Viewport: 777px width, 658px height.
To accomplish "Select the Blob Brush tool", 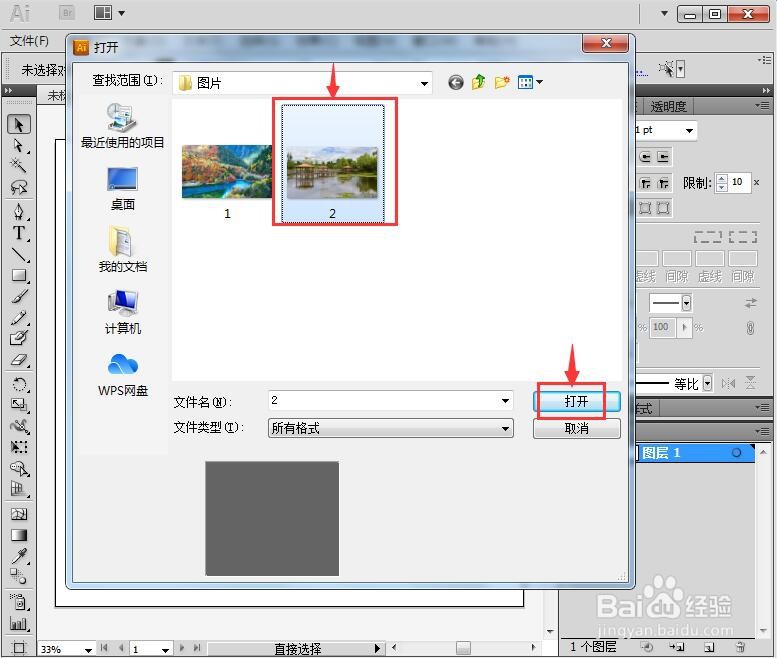I will (x=19, y=338).
